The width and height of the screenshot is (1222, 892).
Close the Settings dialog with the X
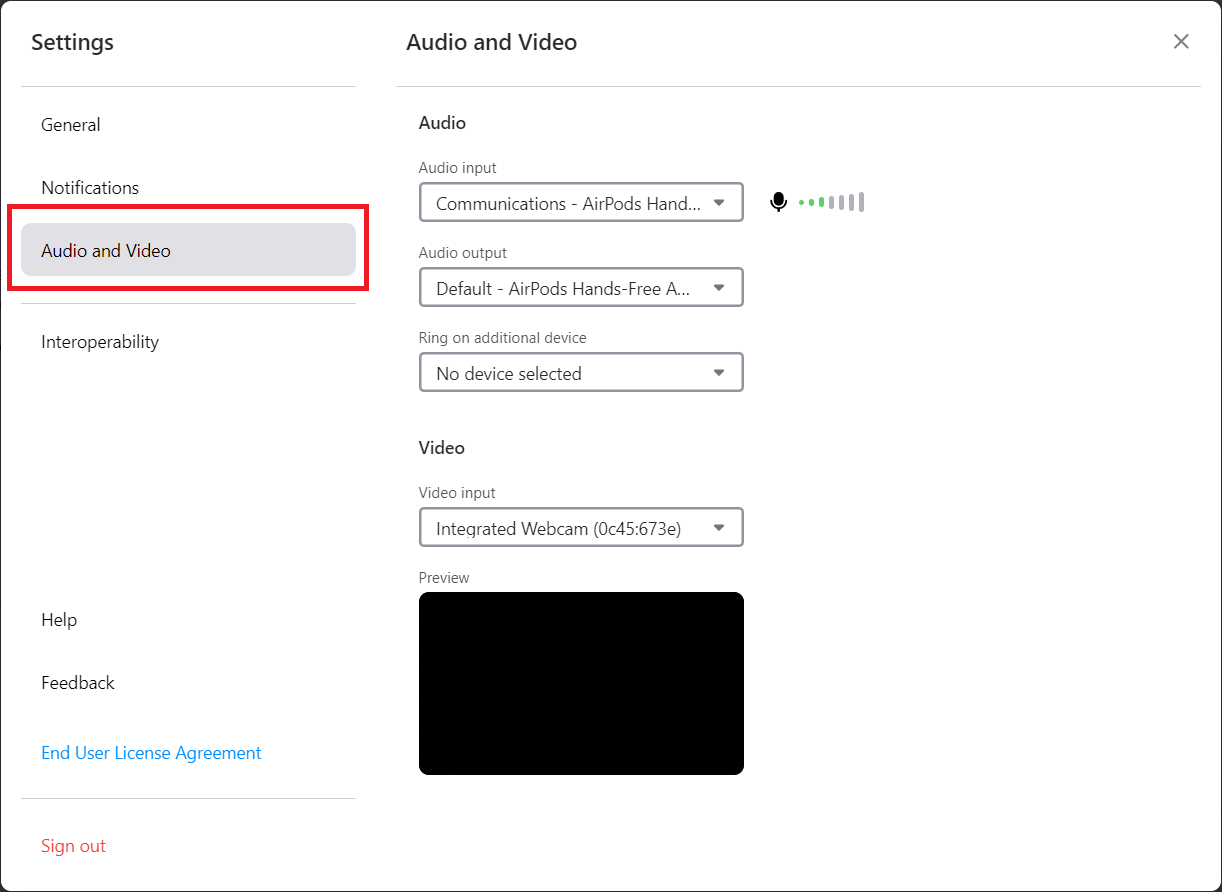tap(1181, 41)
